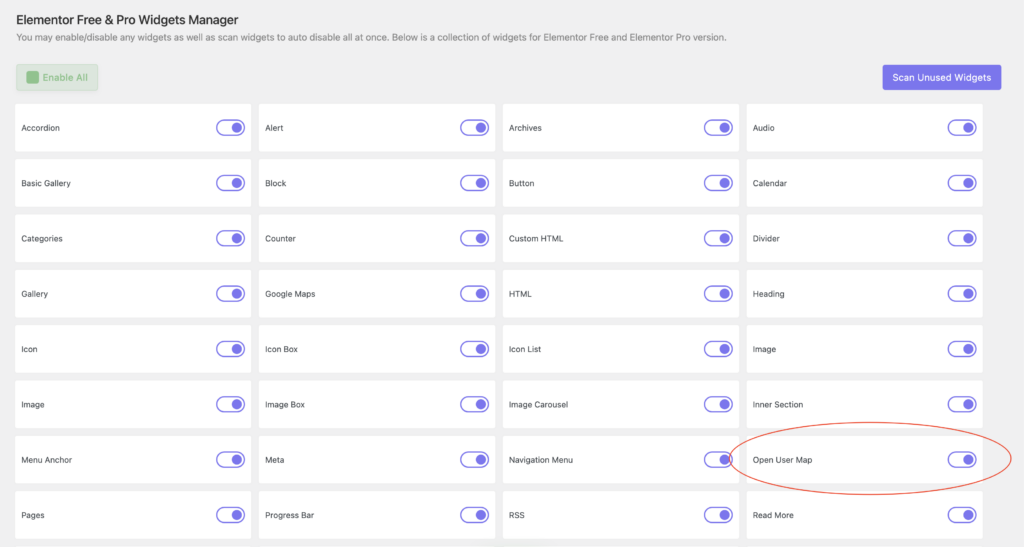The height and width of the screenshot is (547, 1024).
Task: Turn off the Audio widget
Action: (x=962, y=128)
